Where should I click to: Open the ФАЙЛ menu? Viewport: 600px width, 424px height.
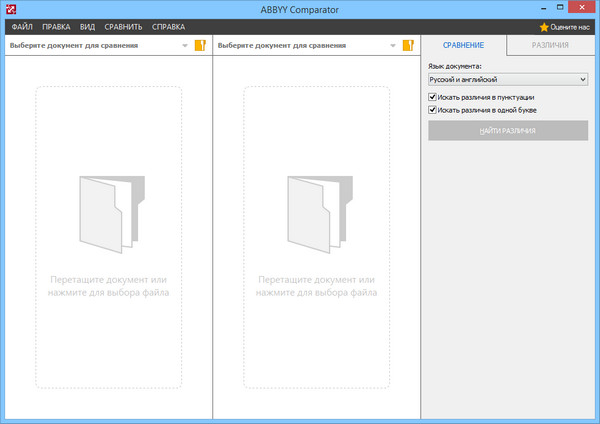click(22, 27)
